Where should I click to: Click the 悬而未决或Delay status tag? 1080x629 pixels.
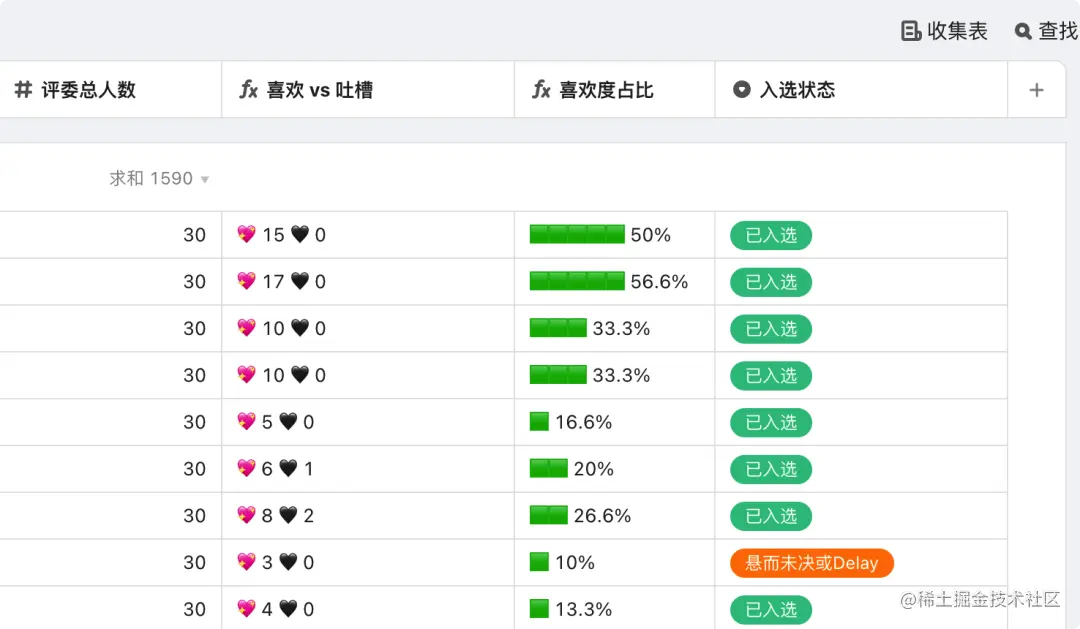point(812,563)
